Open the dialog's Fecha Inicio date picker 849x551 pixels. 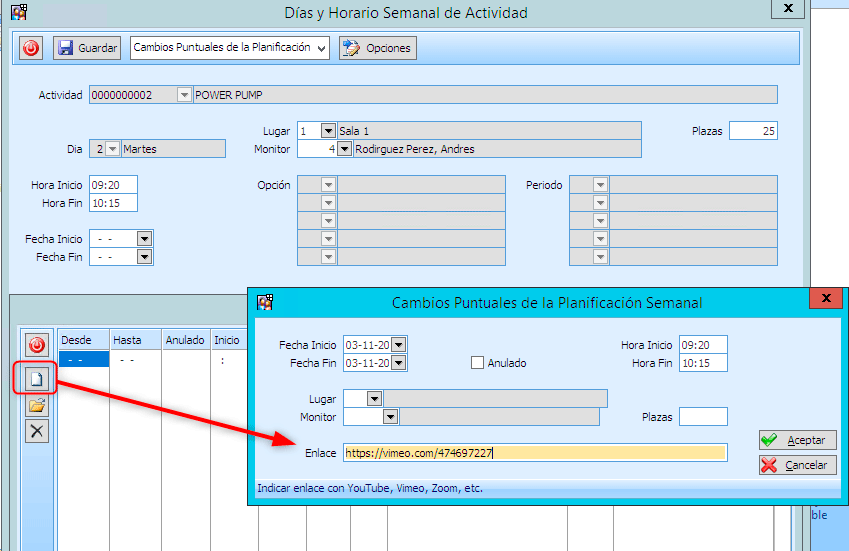399,345
